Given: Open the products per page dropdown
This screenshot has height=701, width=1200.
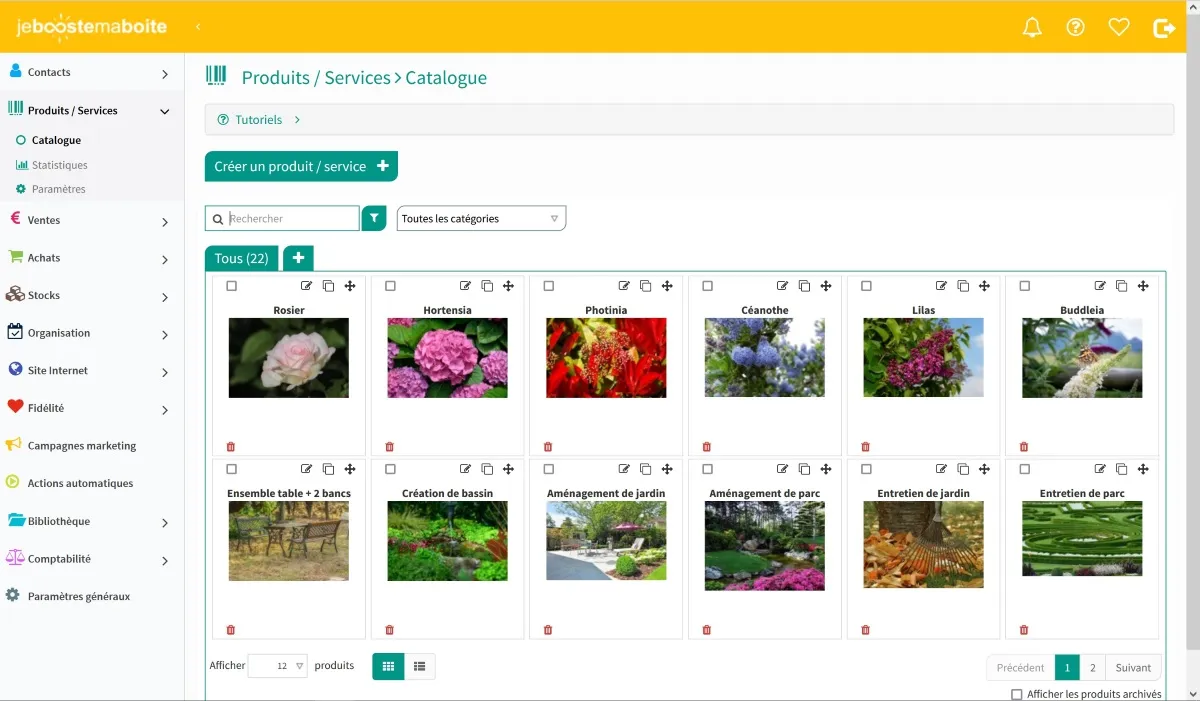Looking at the screenshot, I should 278,666.
